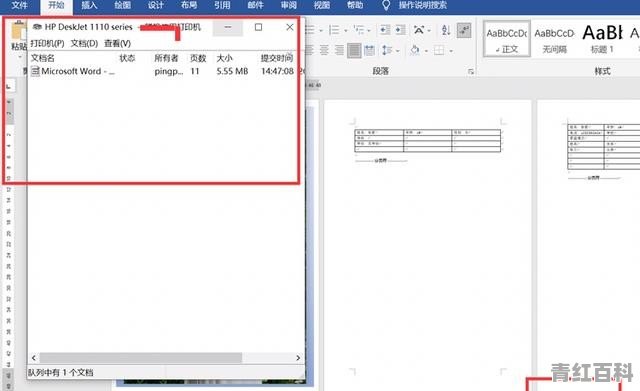The height and width of the screenshot is (391, 640).
Task: Toggle Justify alignment button
Action: click(x=354, y=50)
